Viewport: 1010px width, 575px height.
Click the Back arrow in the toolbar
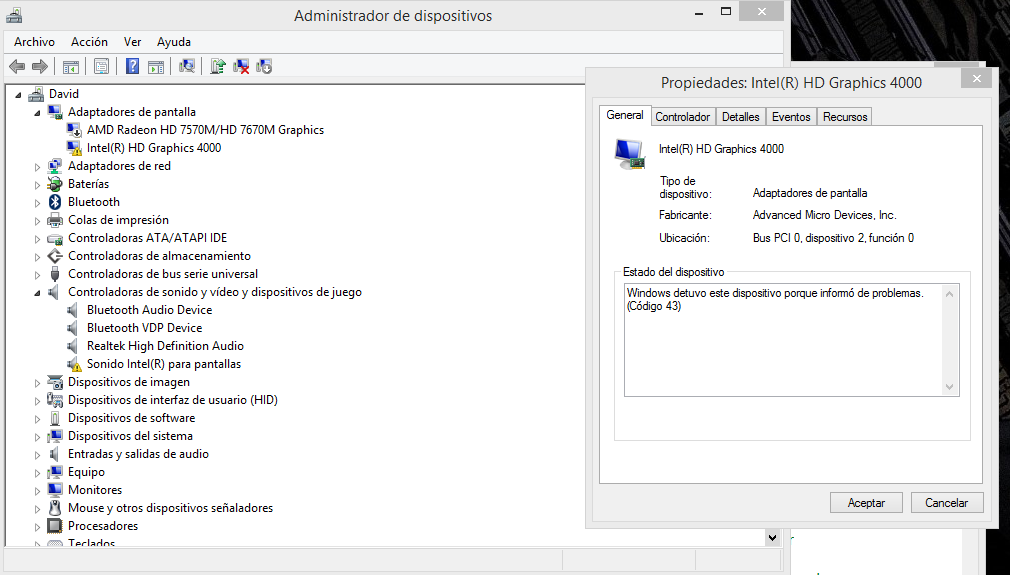17,66
